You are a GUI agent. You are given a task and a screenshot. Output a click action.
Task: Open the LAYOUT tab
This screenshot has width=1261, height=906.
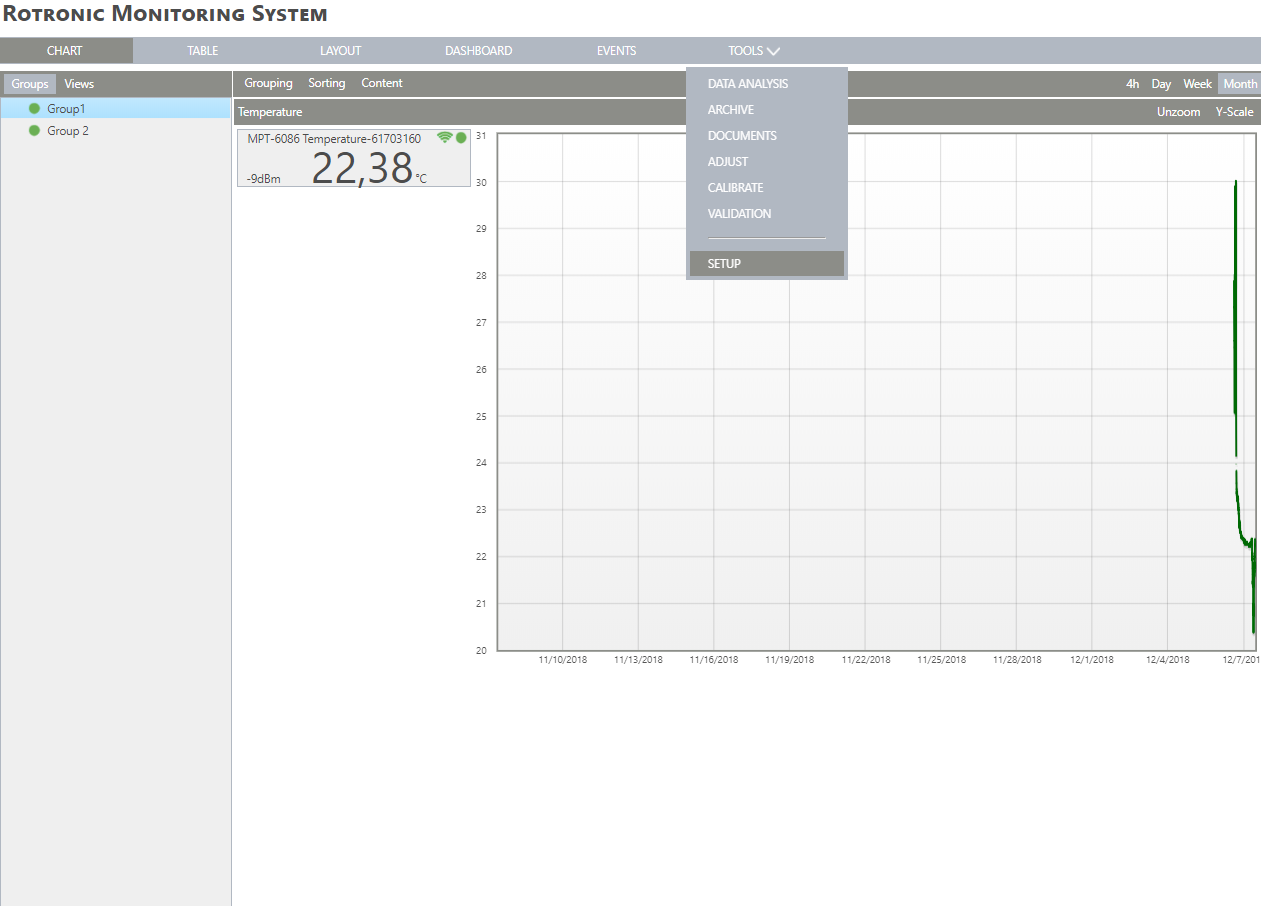coord(340,51)
